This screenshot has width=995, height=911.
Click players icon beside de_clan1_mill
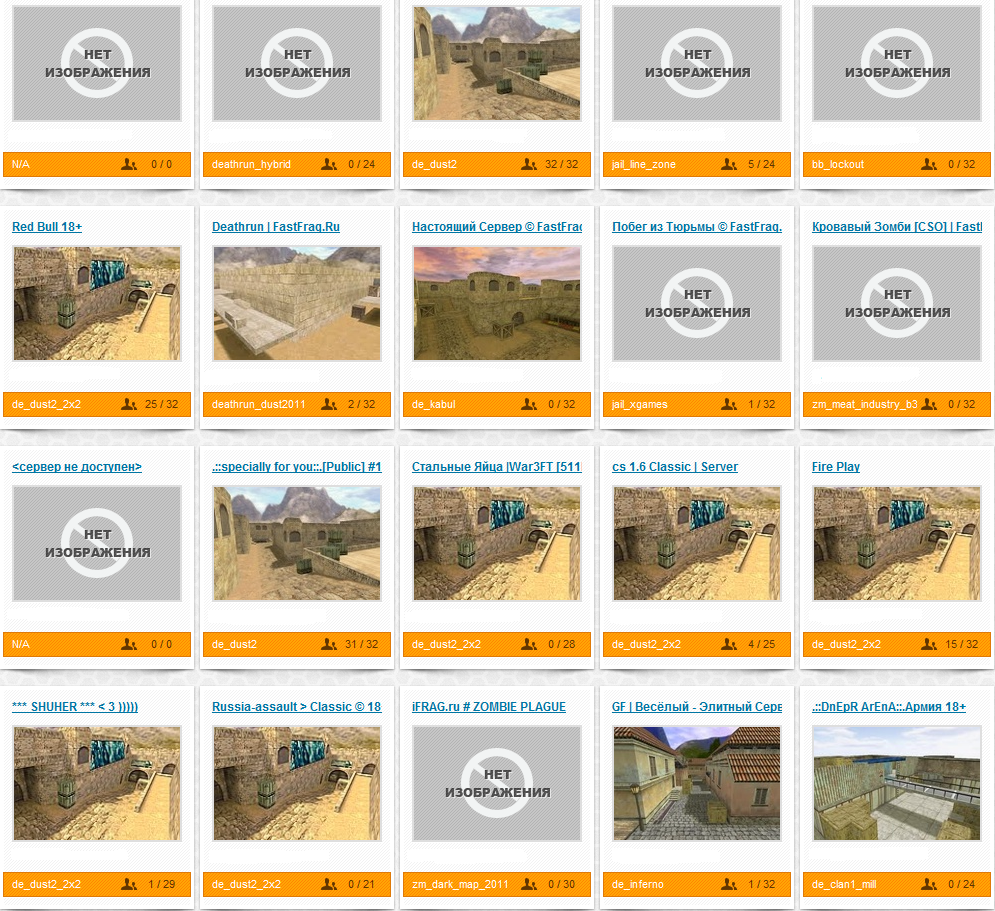(928, 884)
